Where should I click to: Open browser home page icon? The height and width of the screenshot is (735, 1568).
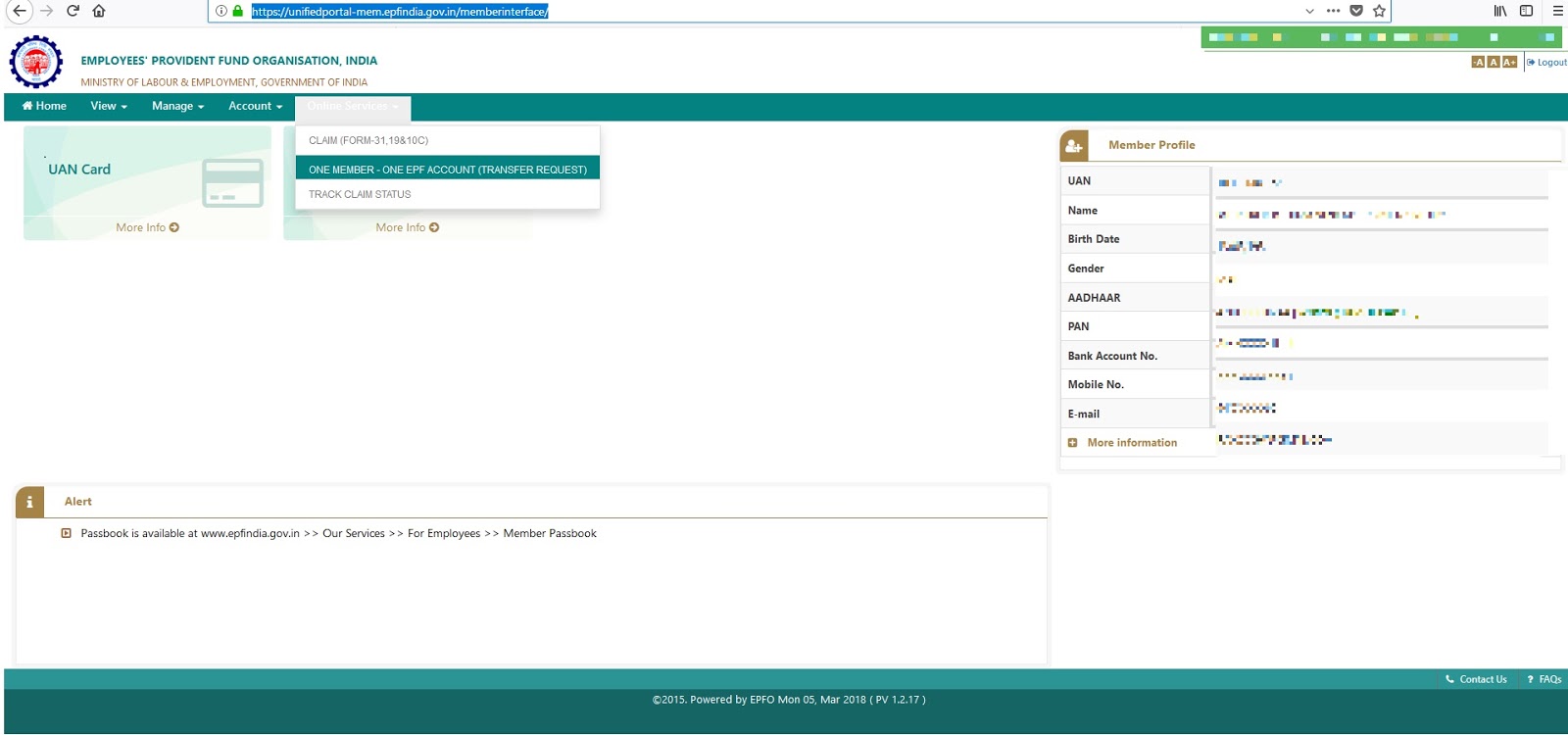[99, 11]
